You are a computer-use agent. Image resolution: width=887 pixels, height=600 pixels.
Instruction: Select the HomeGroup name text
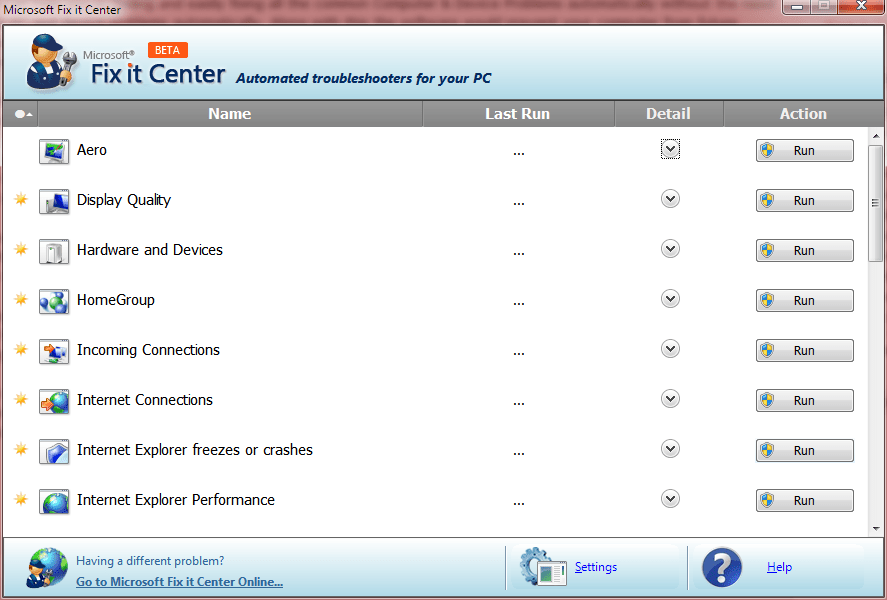click(x=116, y=300)
